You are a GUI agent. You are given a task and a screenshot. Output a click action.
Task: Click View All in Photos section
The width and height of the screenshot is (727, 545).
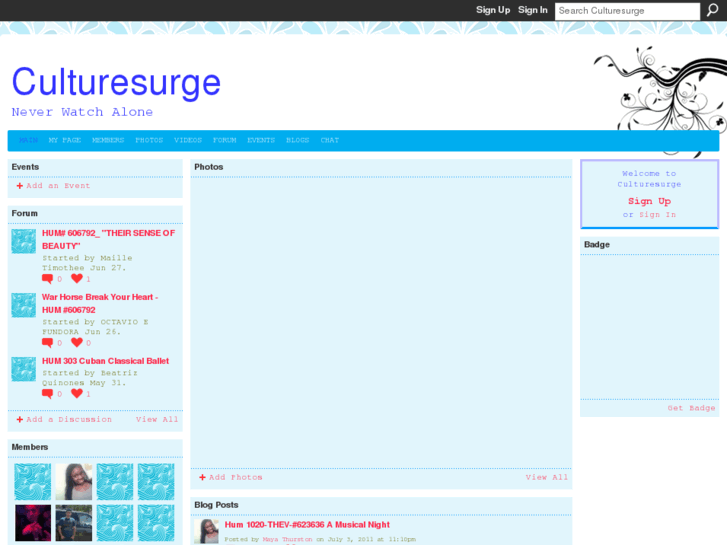pyautogui.click(x=547, y=477)
